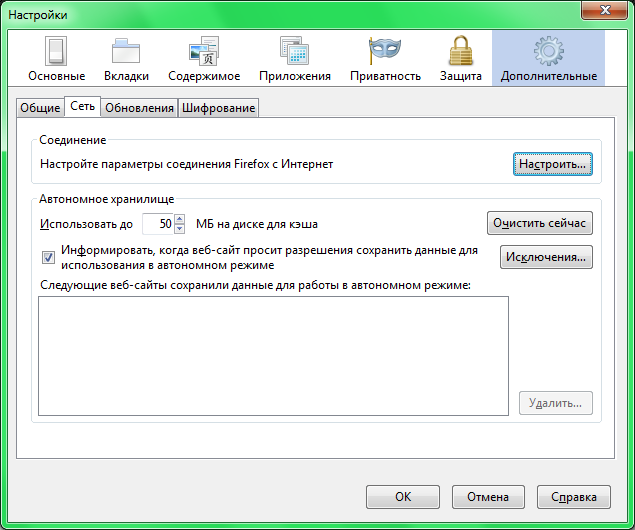Switch to the Обновления tab
This screenshot has height=530, width=635.
coord(139,108)
